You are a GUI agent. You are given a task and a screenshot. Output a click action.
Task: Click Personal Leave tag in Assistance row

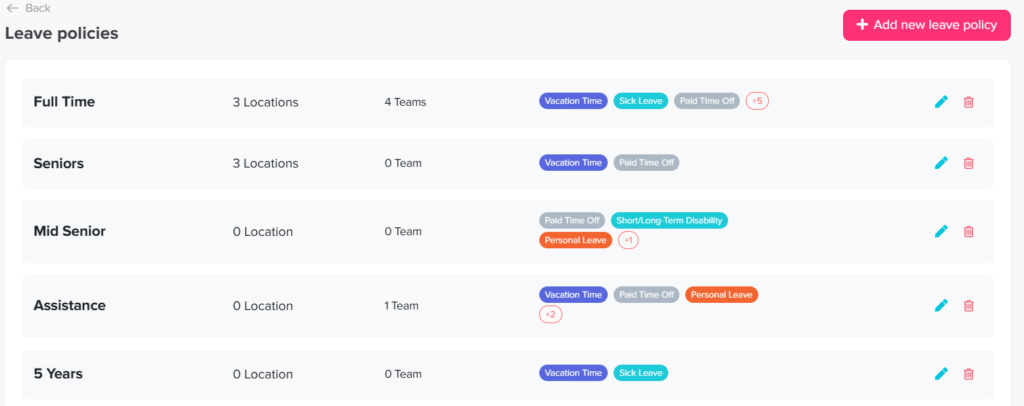721,295
